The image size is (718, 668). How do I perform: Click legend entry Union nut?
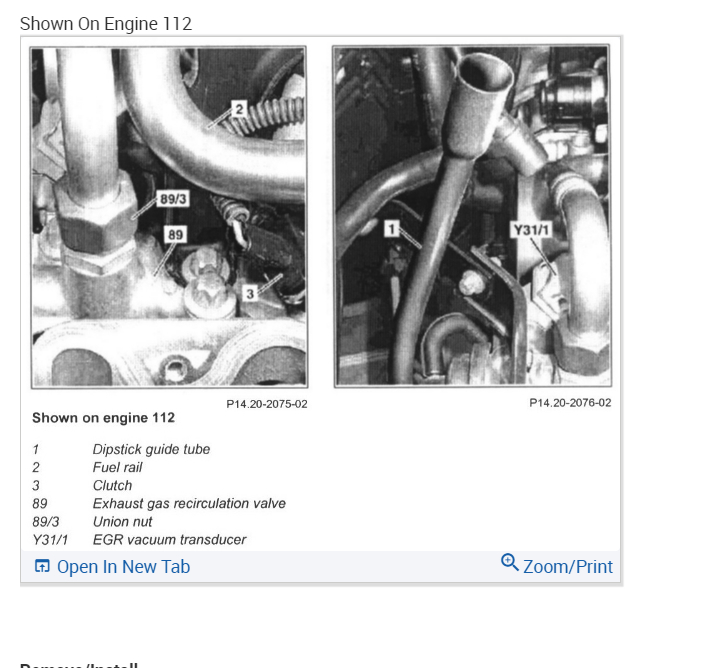pos(122,521)
